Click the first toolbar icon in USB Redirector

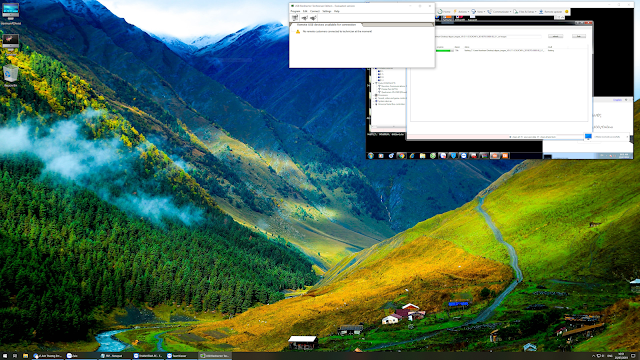[x=295, y=18]
